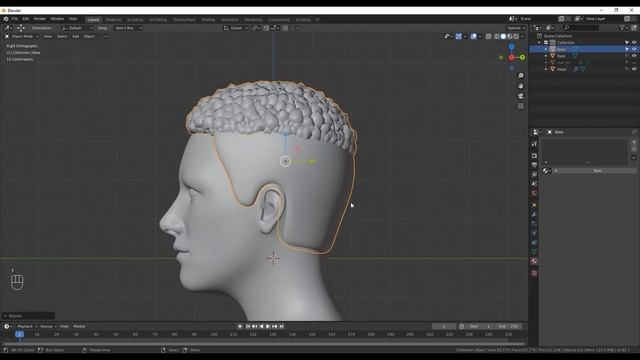Viewport: 640px width, 360px height.
Task: Open the Playback popover in timeline
Action: [x=27, y=327]
